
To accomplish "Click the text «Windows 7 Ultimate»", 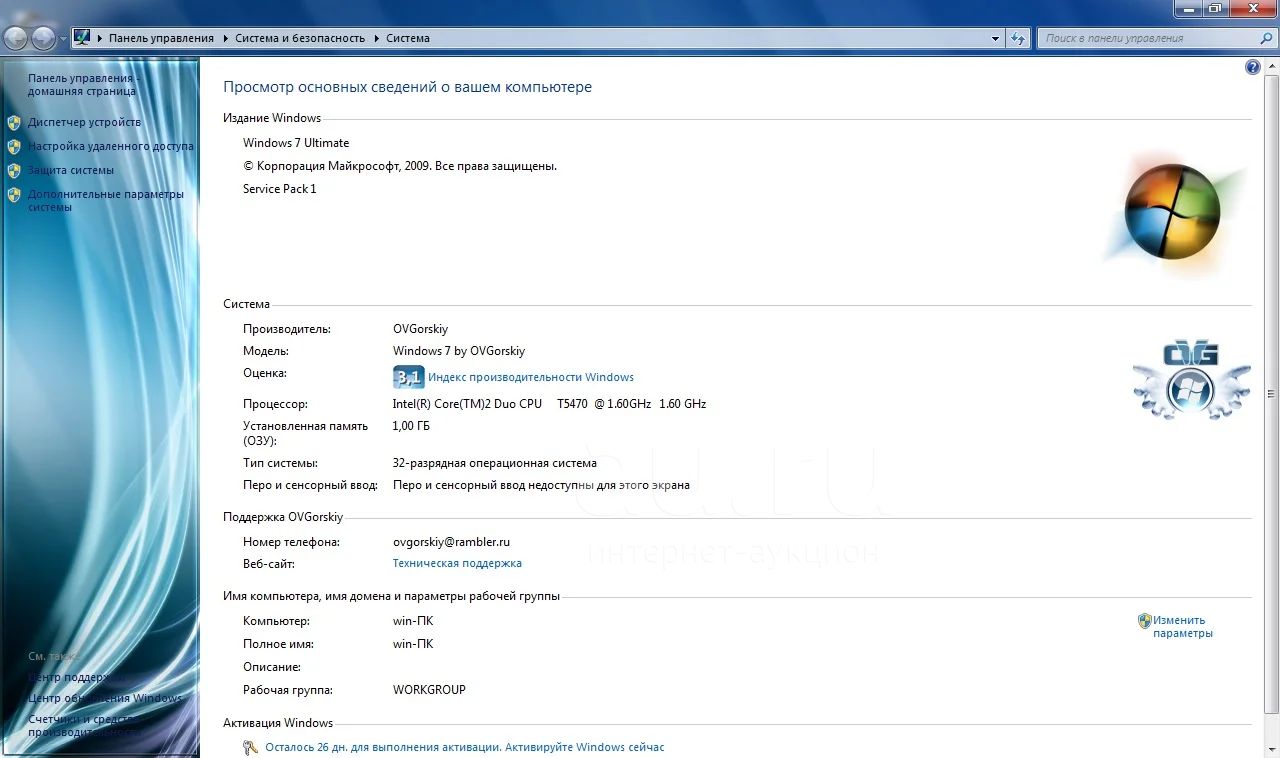I will (x=296, y=143).
